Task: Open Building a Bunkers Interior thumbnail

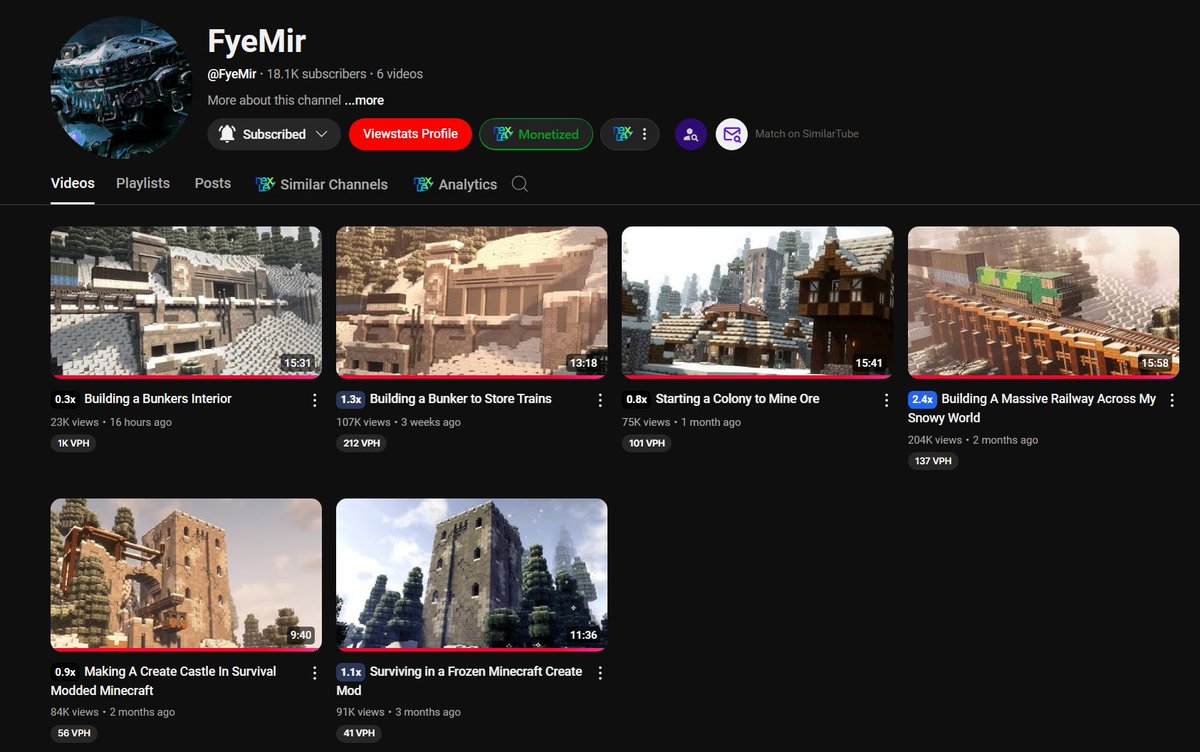Action: click(186, 302)
